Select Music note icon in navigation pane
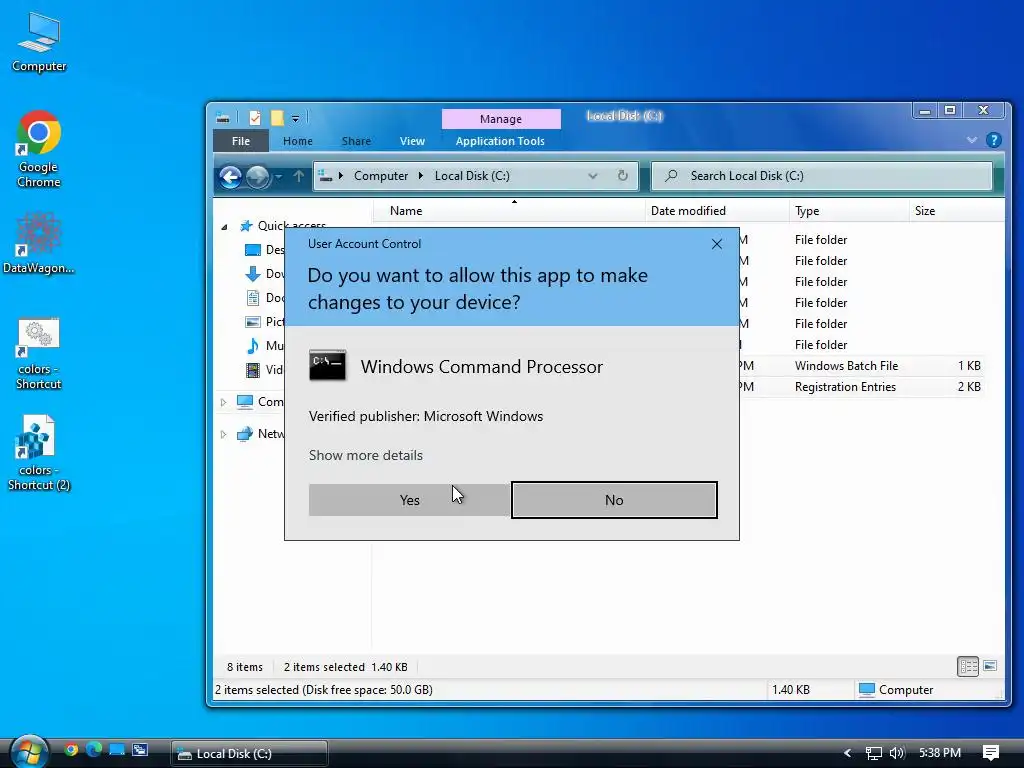Screen dimensions: 1024x768 (x=253, y=345)
